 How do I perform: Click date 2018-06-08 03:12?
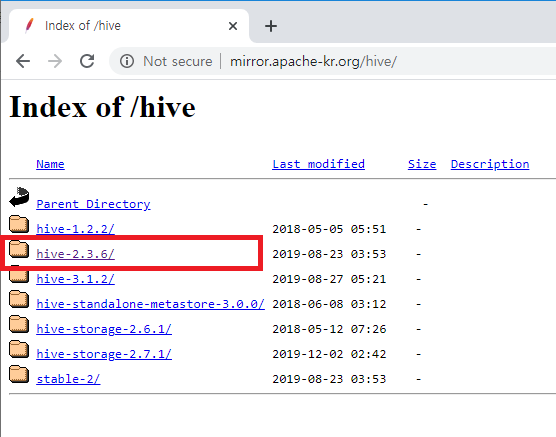(329, 304)
